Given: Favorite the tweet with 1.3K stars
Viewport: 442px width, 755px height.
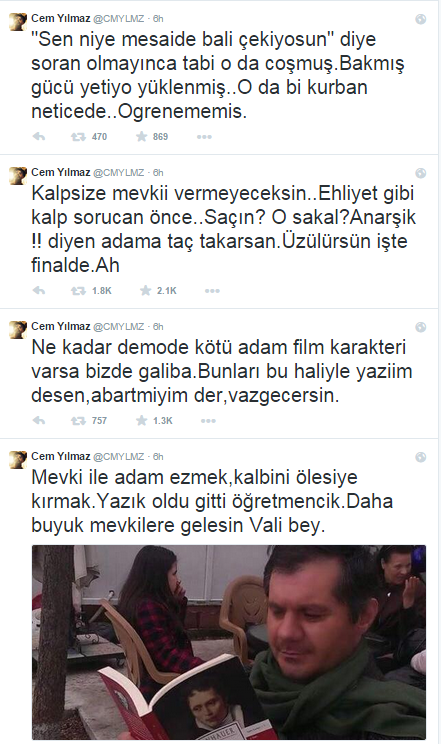Looking at the screenshot, I should pos(142,421).
